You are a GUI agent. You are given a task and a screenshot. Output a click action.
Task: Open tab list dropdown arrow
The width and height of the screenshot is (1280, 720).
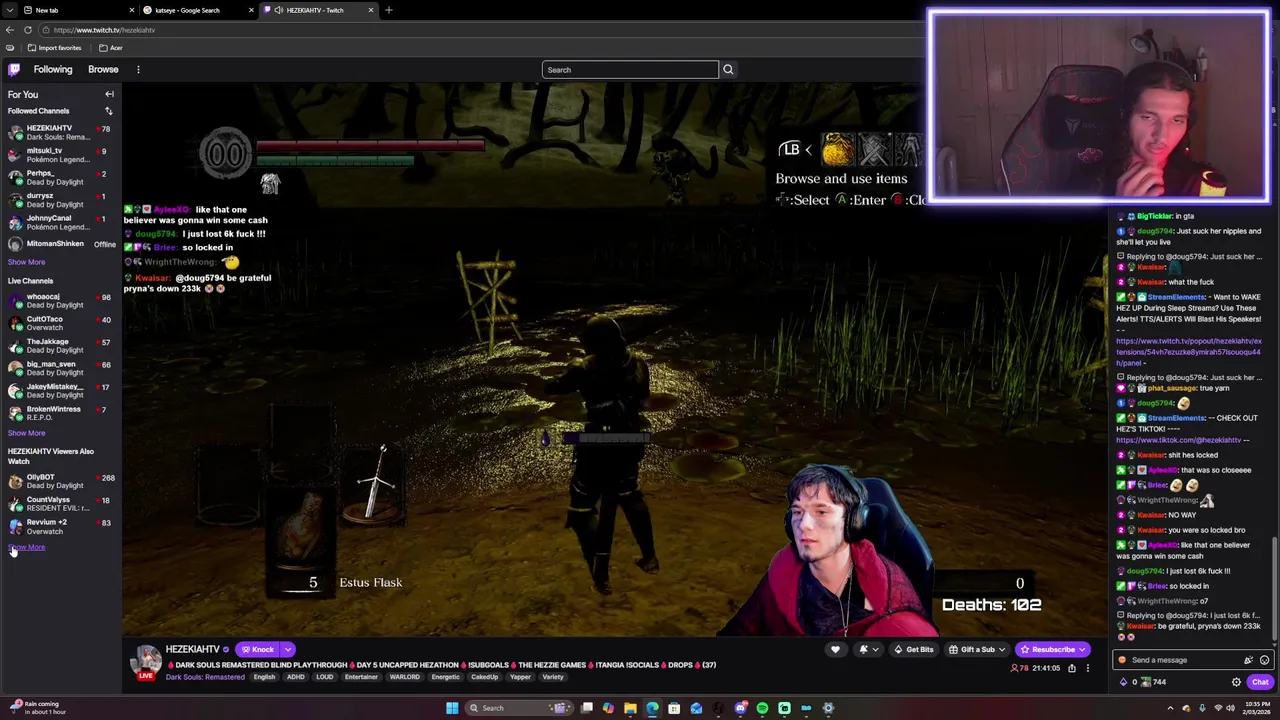tap(10, 10)
